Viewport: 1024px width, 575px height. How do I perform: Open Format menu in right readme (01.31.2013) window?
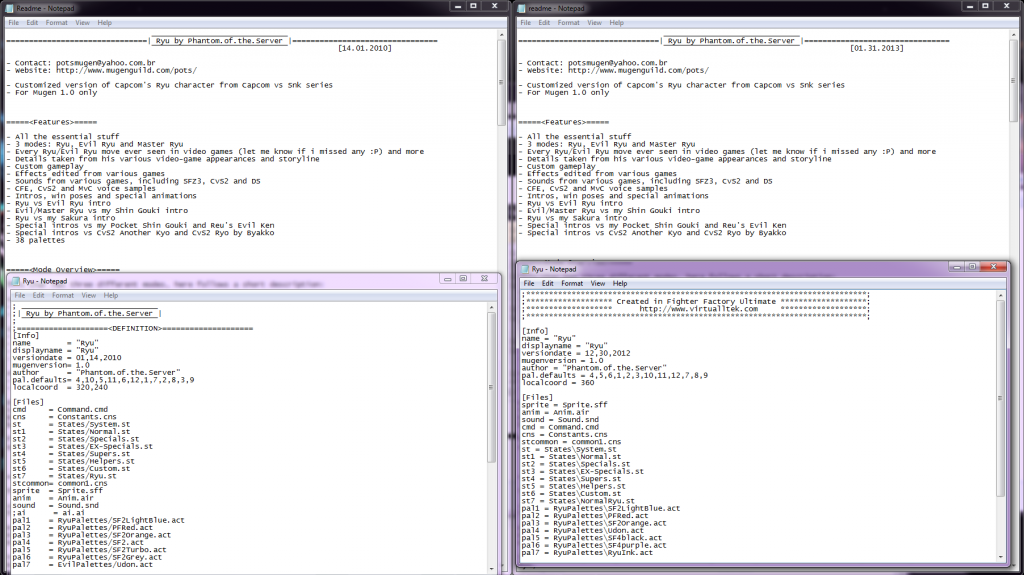[x=569, y=22]
